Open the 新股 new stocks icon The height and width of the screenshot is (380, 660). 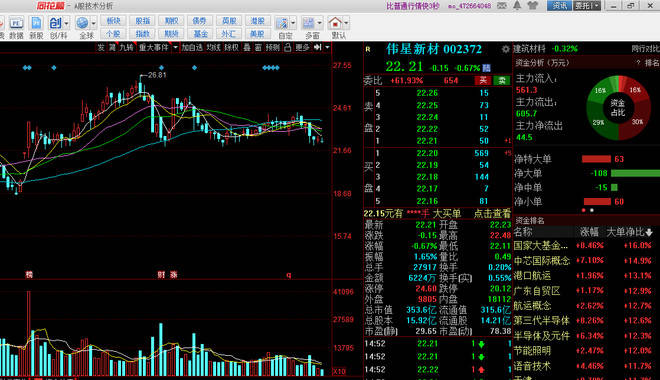36,27
